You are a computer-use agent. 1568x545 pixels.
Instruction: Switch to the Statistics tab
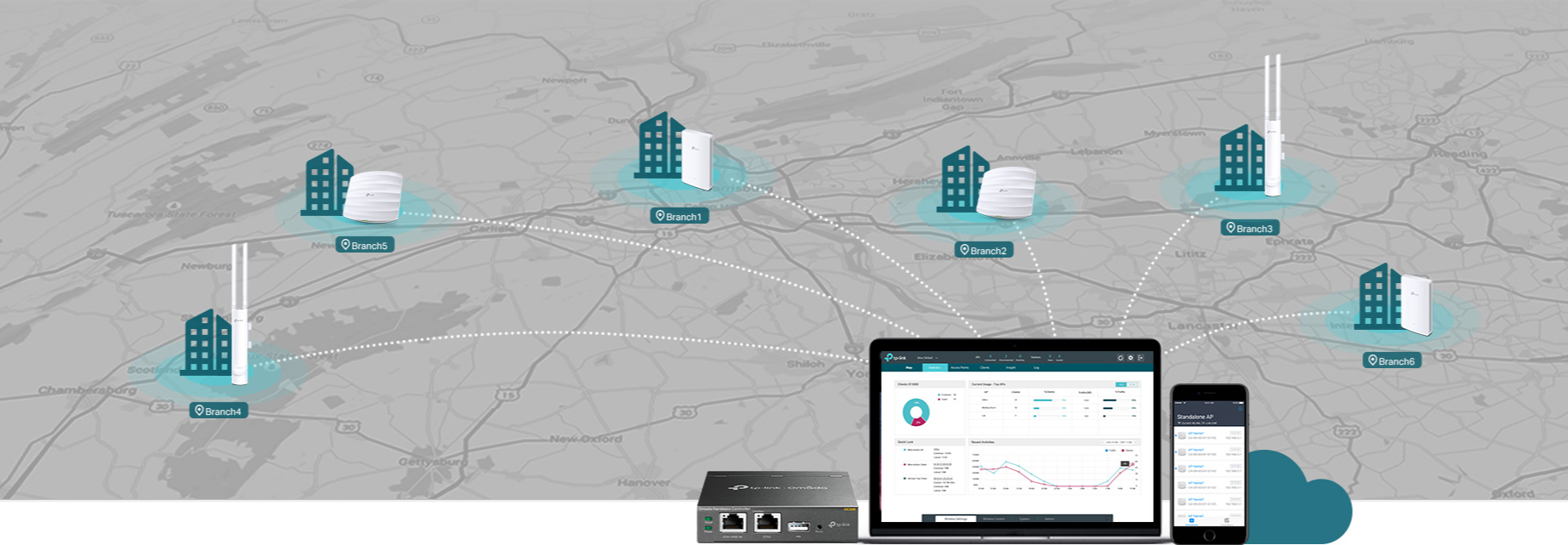pos(935,367)
